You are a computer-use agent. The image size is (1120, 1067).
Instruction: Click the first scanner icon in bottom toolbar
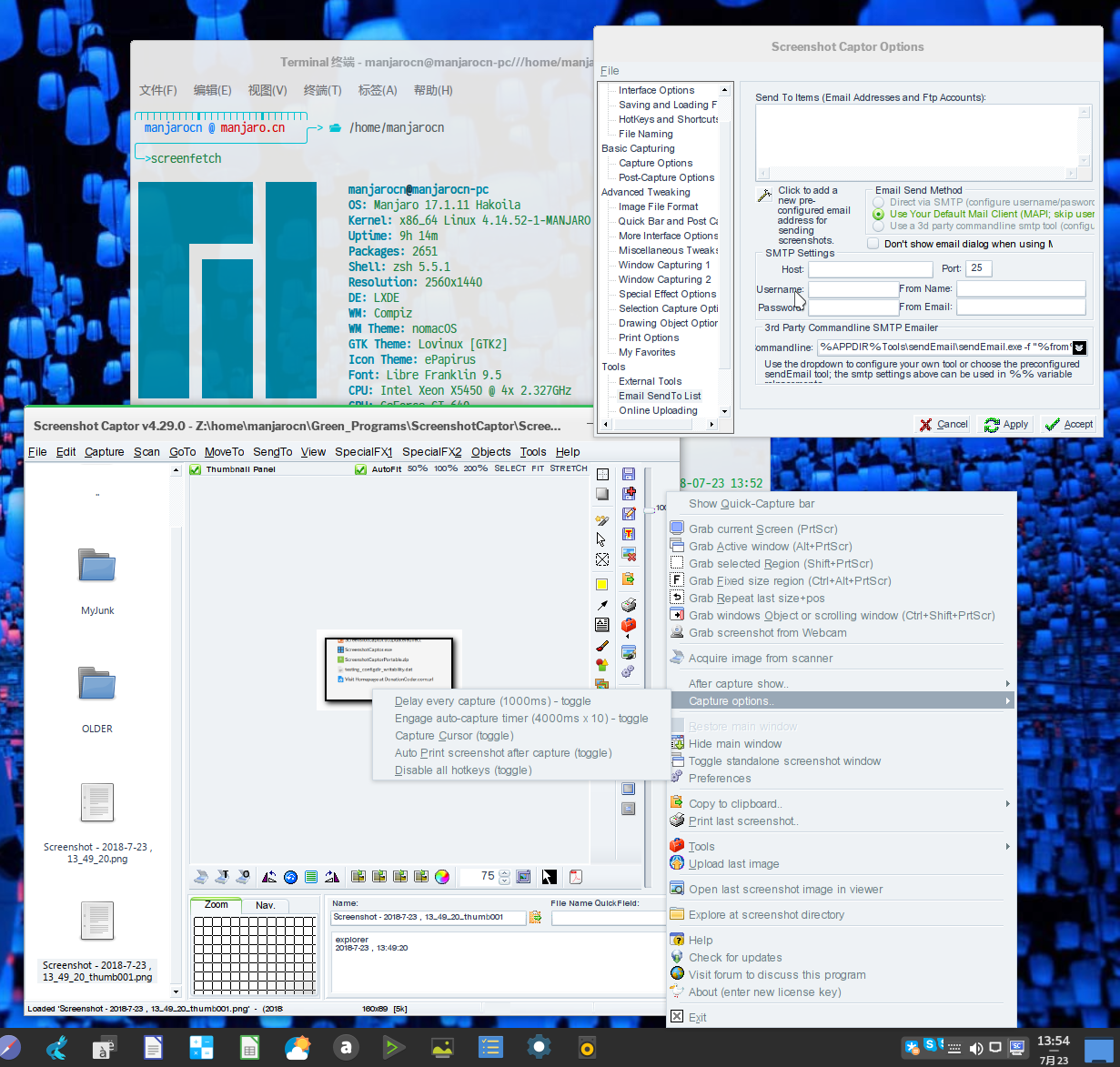[202, 877]
